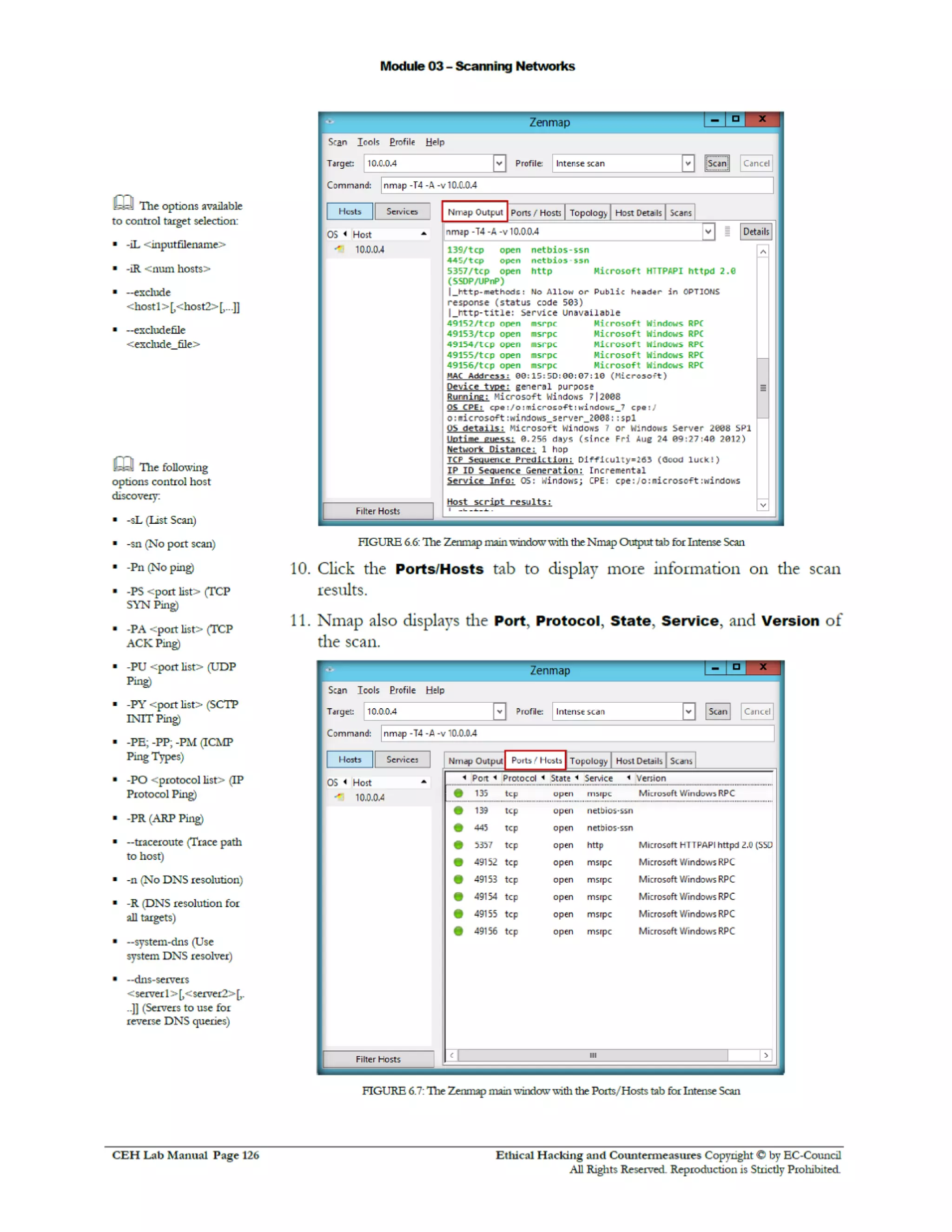The height and width of the screenshot is (1232, 952).
Task: Open Tools menu in lower Zenmap window
Action: pos(368,690)
